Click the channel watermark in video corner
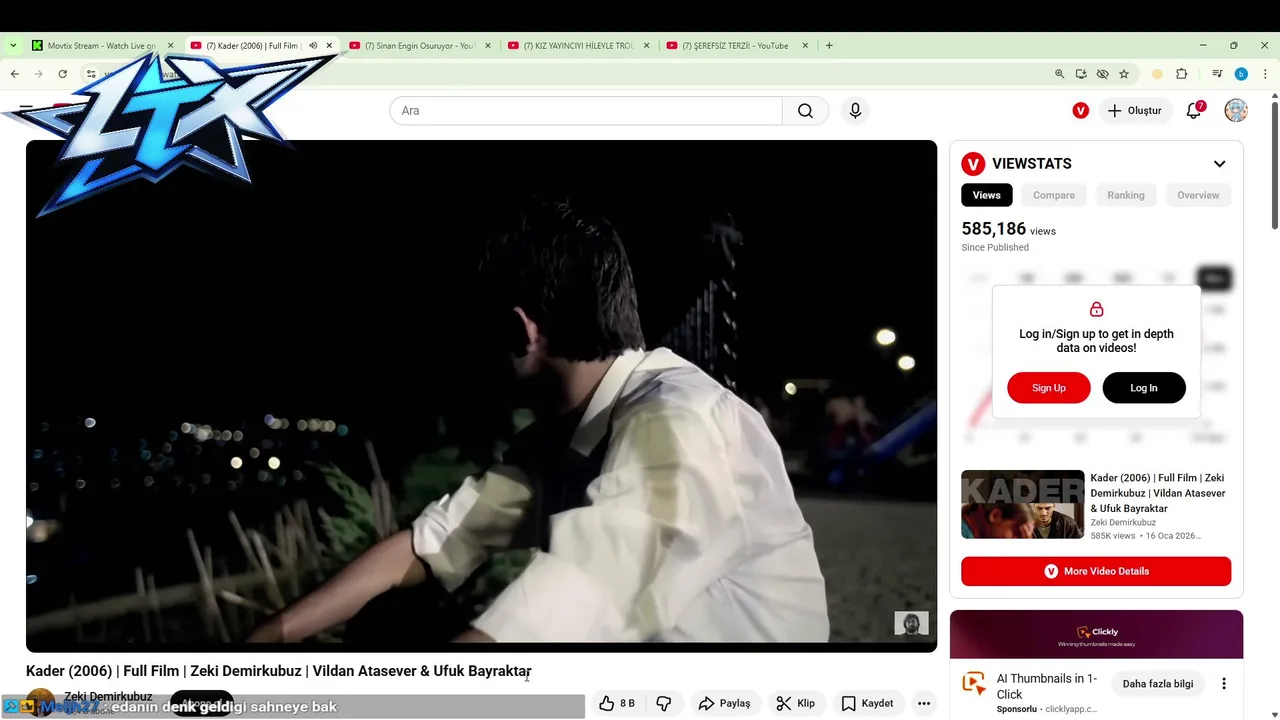The height and width of the screenshot is (720, 1280). click(911, 623)
